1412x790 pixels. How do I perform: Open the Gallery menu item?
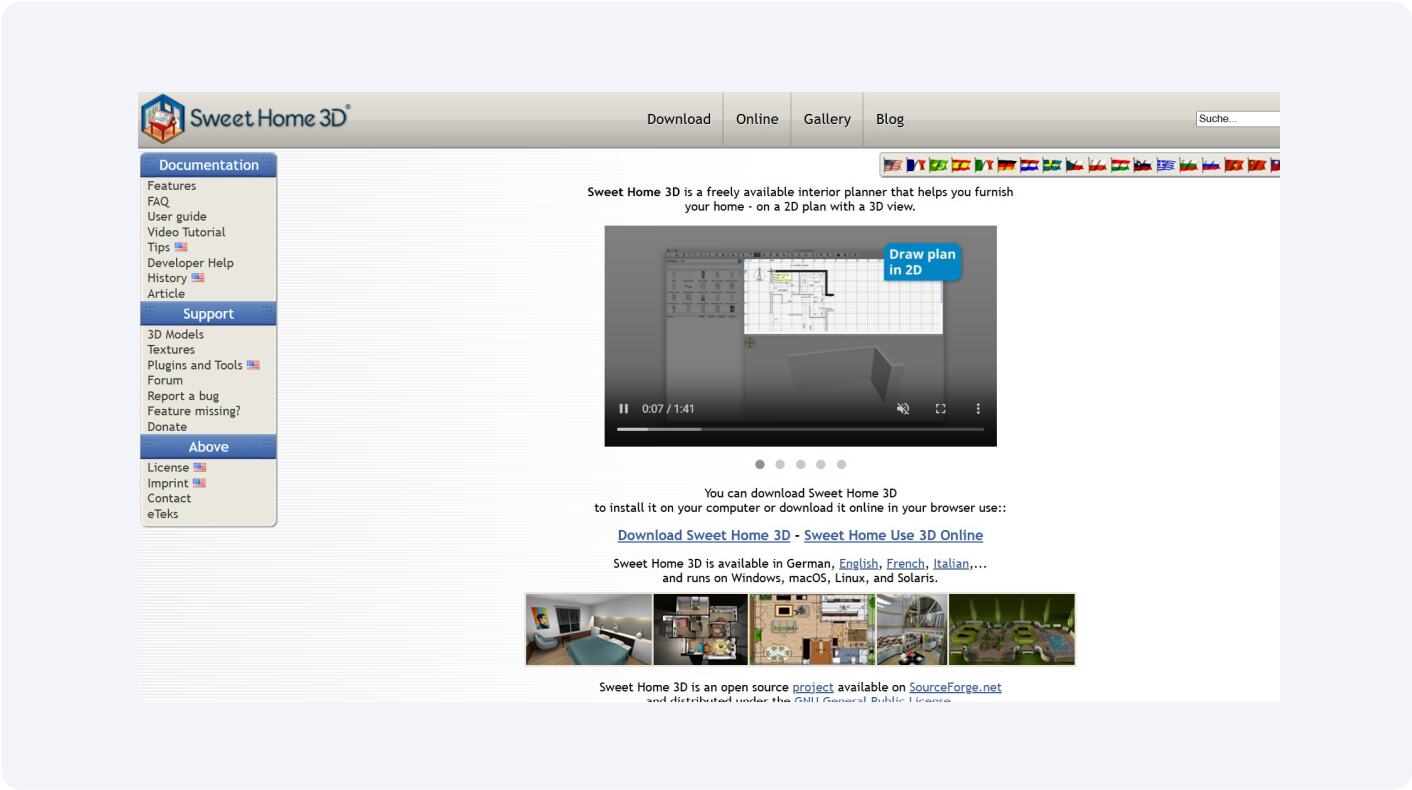pos(827,119)
